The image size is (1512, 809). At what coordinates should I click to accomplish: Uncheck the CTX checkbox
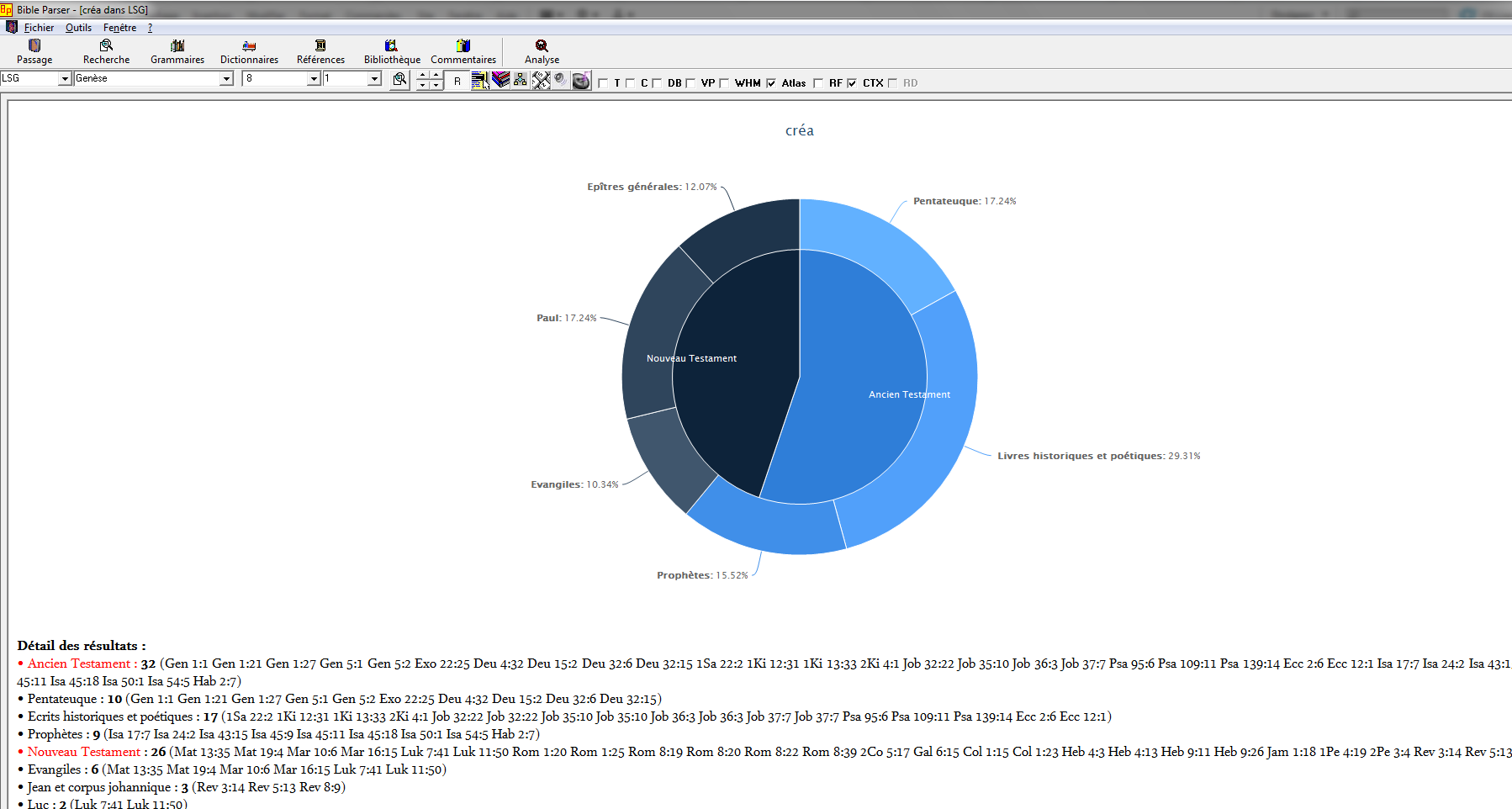point(852,83)
